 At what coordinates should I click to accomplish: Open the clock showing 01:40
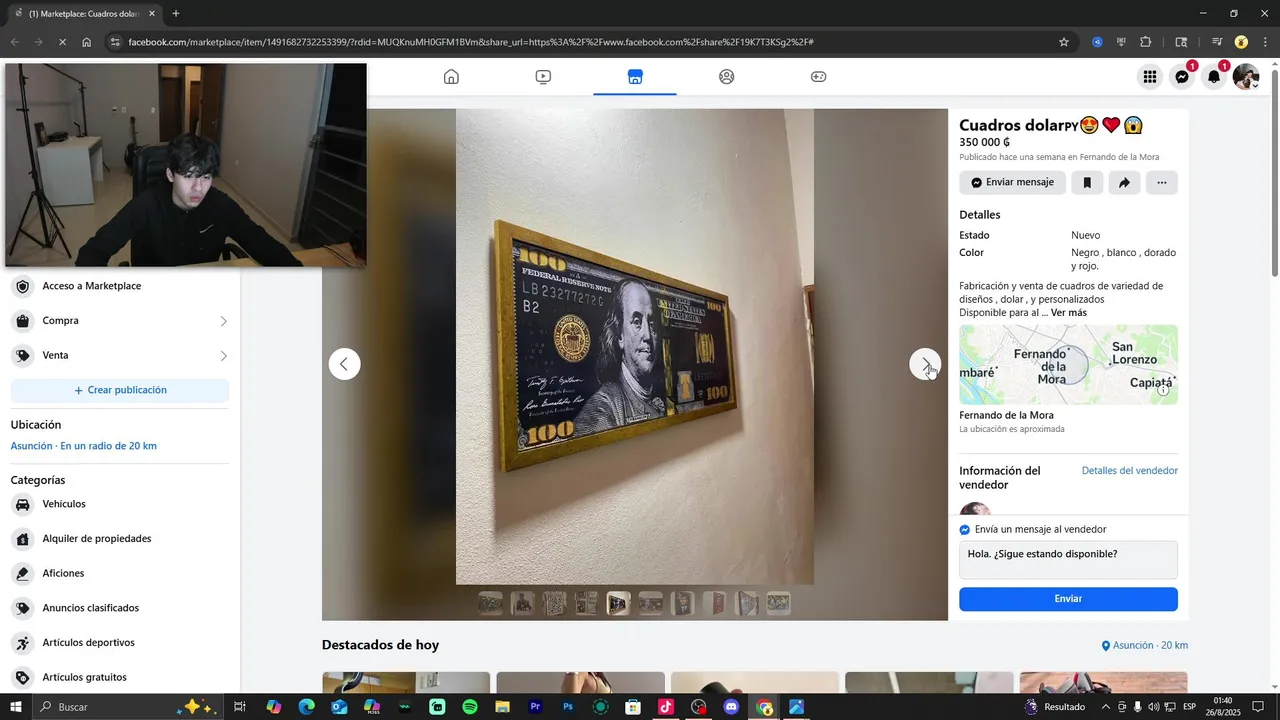click(1222, 707)
